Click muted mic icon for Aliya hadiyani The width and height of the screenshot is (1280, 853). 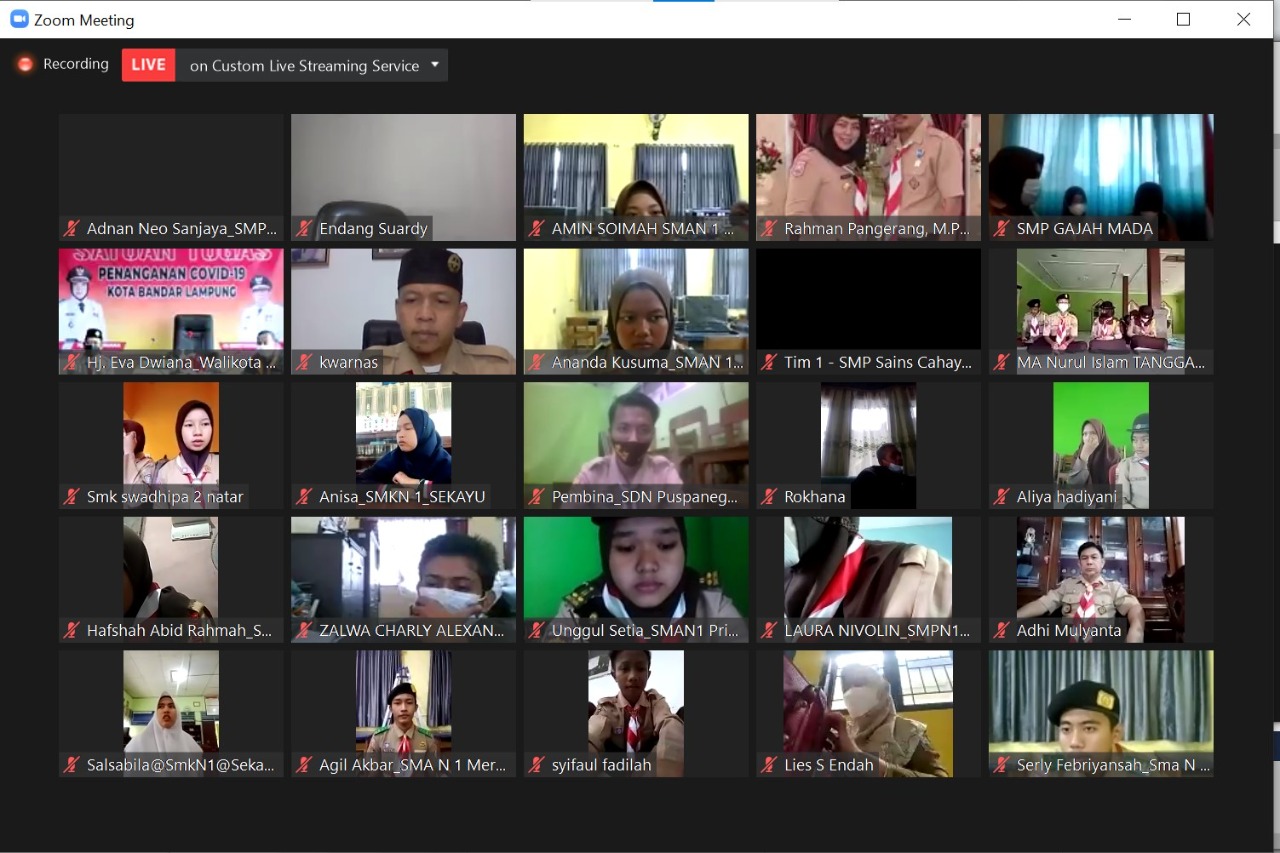click(1001, 497)
